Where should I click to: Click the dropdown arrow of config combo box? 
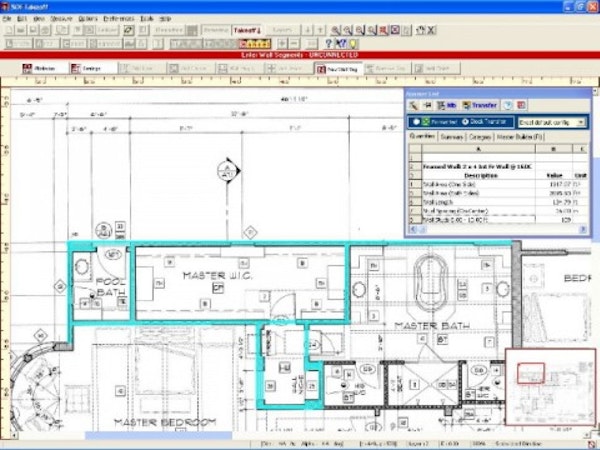[581, 122]
